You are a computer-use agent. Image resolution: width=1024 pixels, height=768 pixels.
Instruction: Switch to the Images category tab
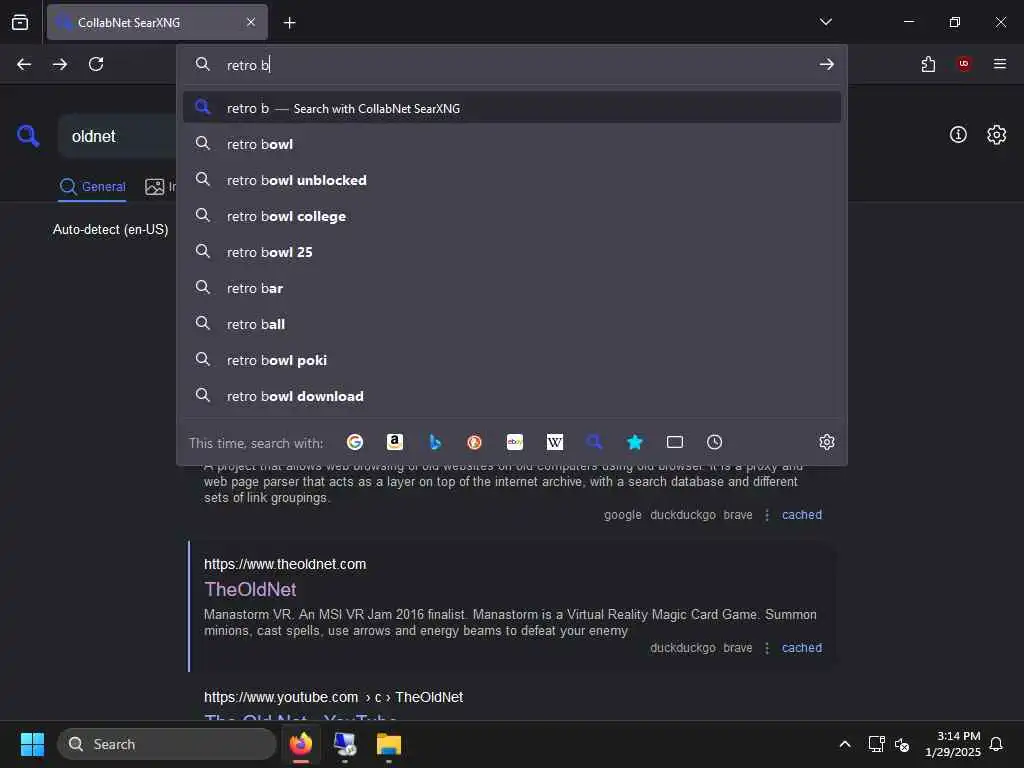point(160,187)
